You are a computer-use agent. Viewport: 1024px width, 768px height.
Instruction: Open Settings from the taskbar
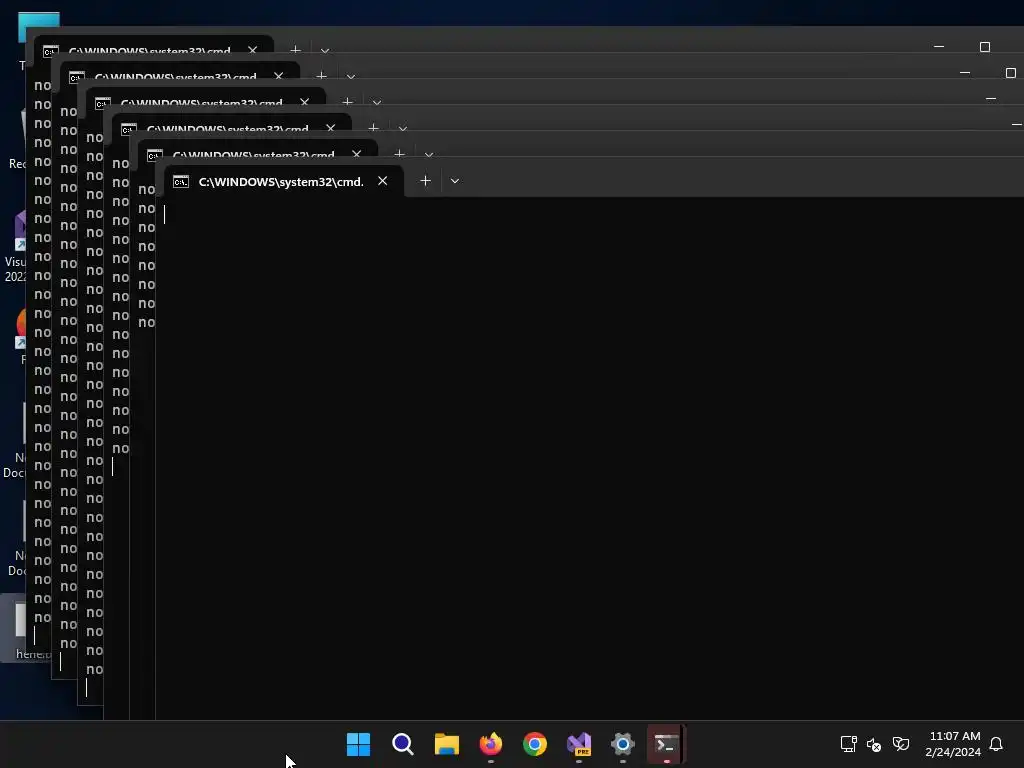point(623,744)
